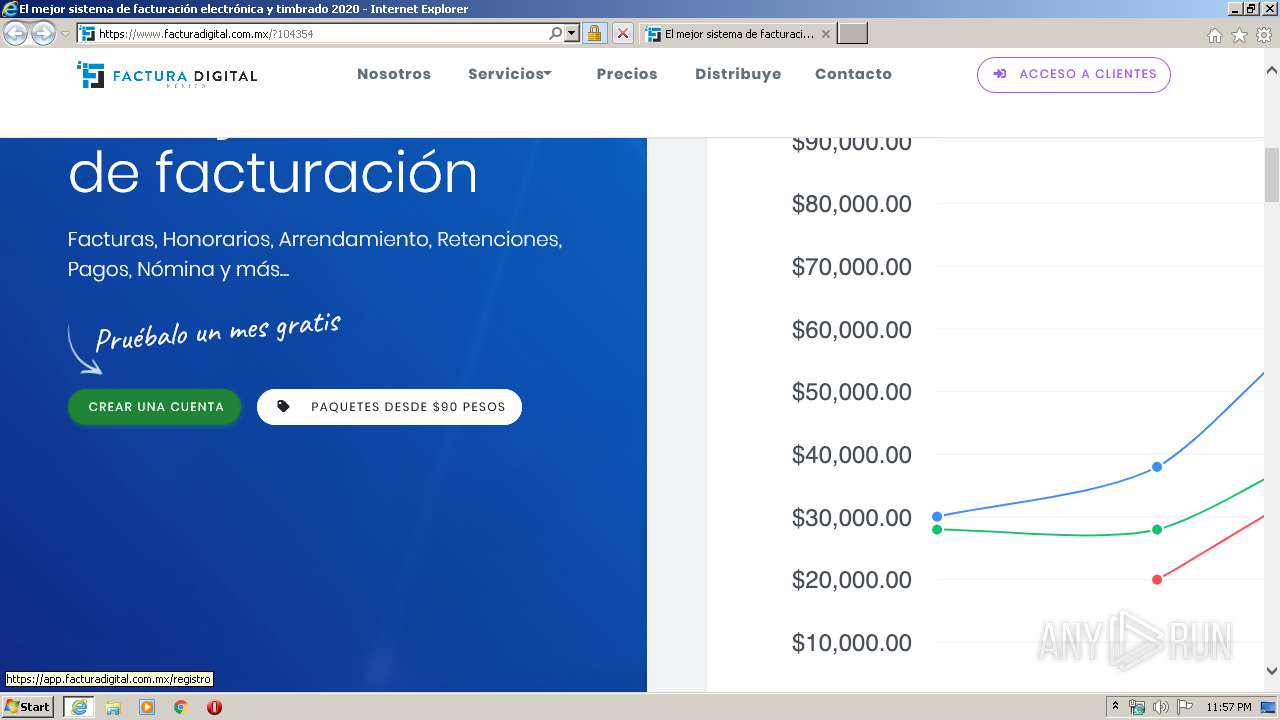This screenshot has height=720, width=1280.
Task: Click the $50,000.00 axis label
Action: (x=852, y=392)
